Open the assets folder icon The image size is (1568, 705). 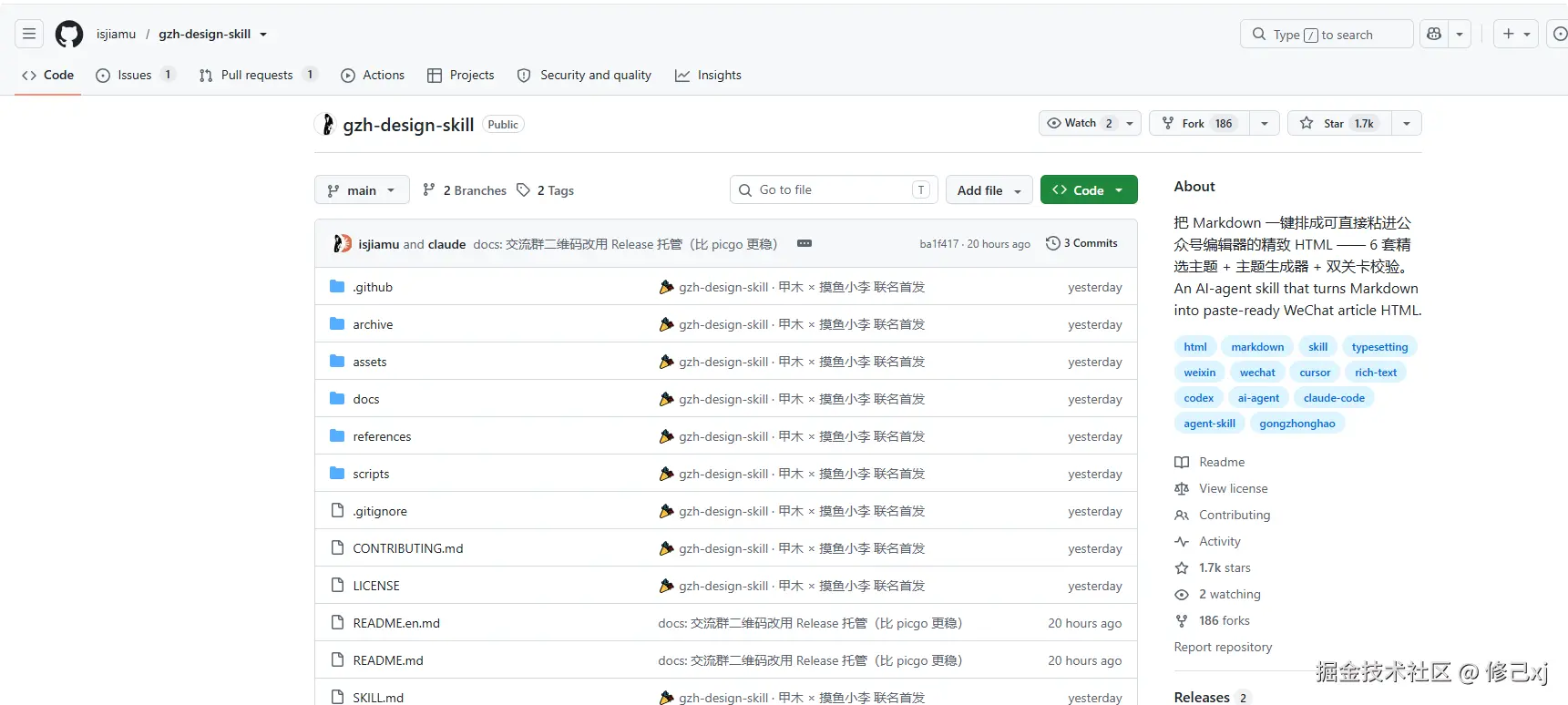[337, 362]
